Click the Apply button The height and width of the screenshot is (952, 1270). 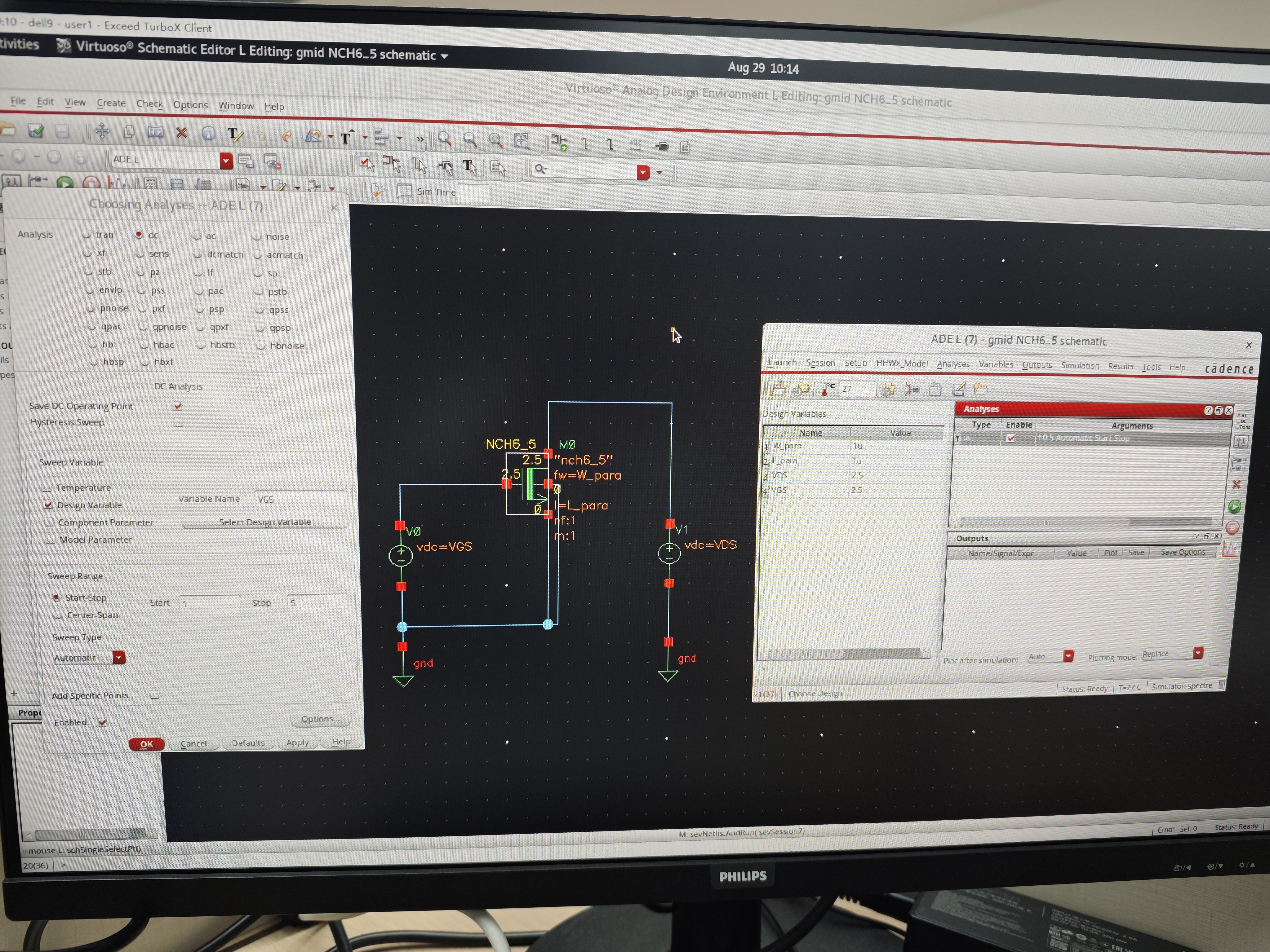click(297, 743)
